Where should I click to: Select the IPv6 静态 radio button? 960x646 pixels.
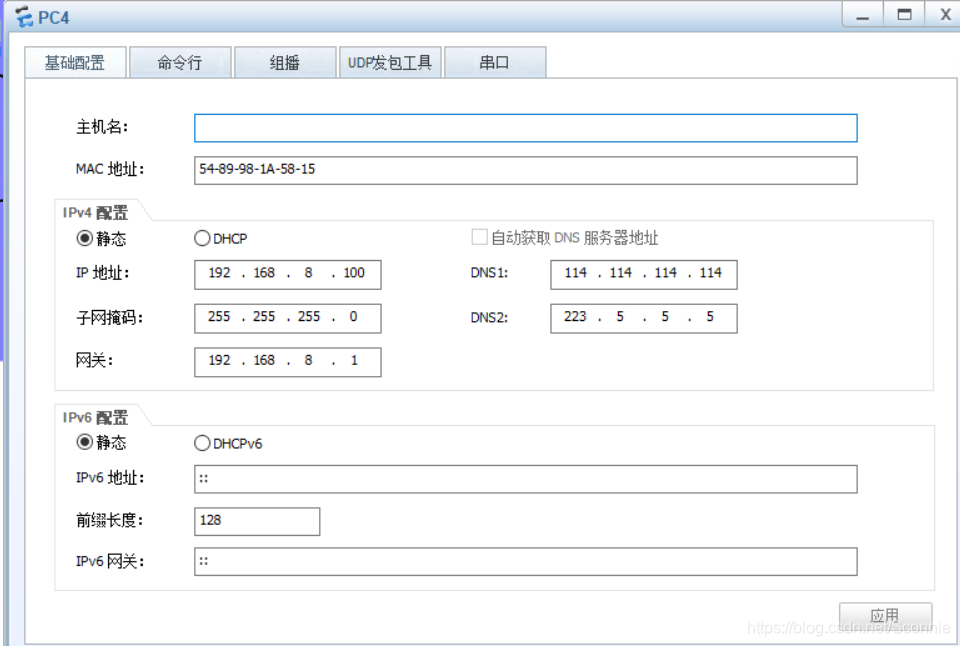[x=84, y=442]
